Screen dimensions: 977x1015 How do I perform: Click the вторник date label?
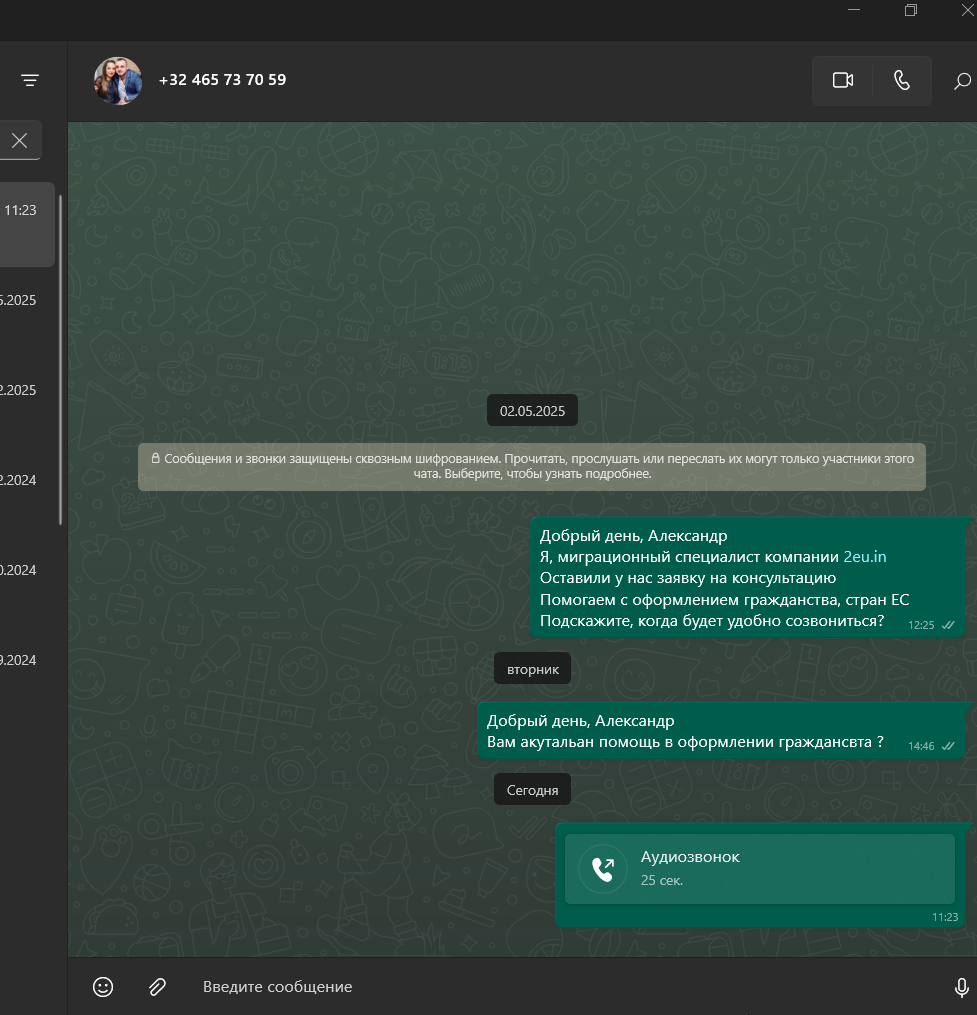pos(532,669)
